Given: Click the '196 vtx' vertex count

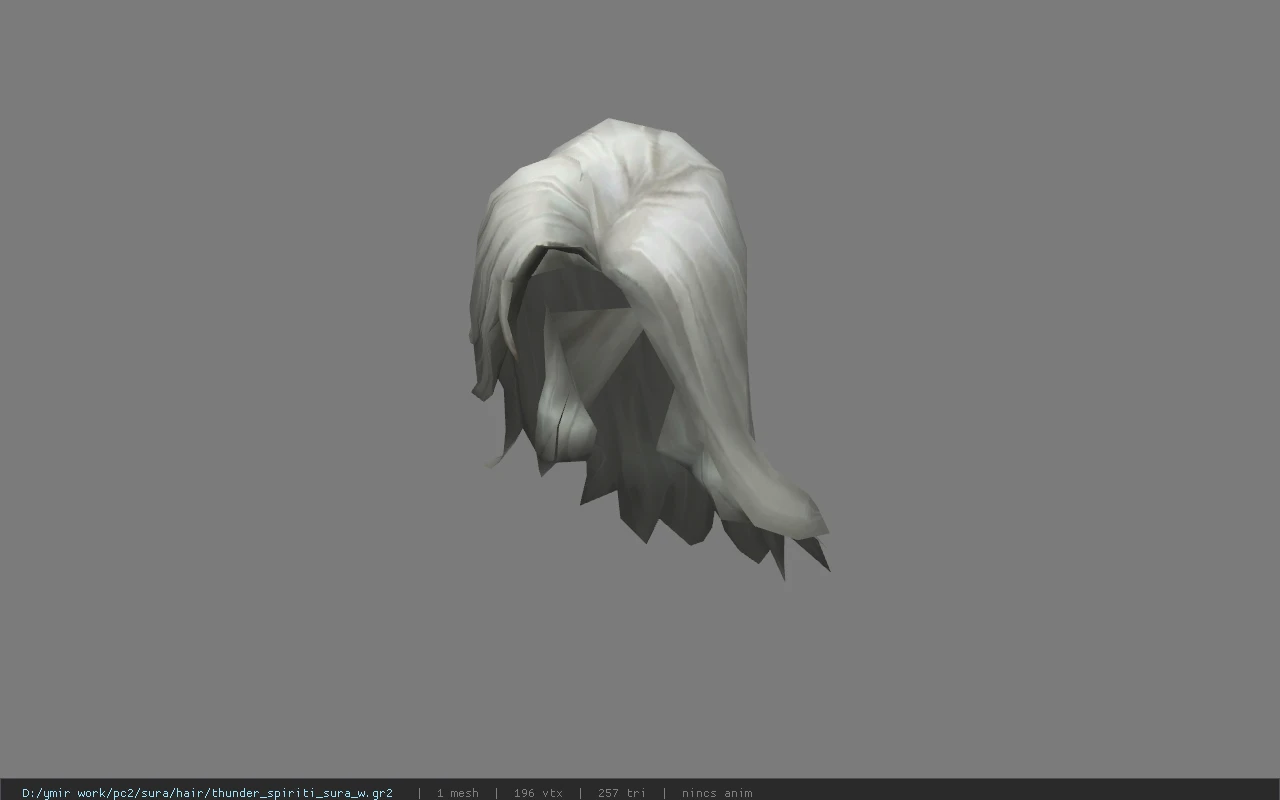Looking at the screenshot, I should tap(538, 793).
